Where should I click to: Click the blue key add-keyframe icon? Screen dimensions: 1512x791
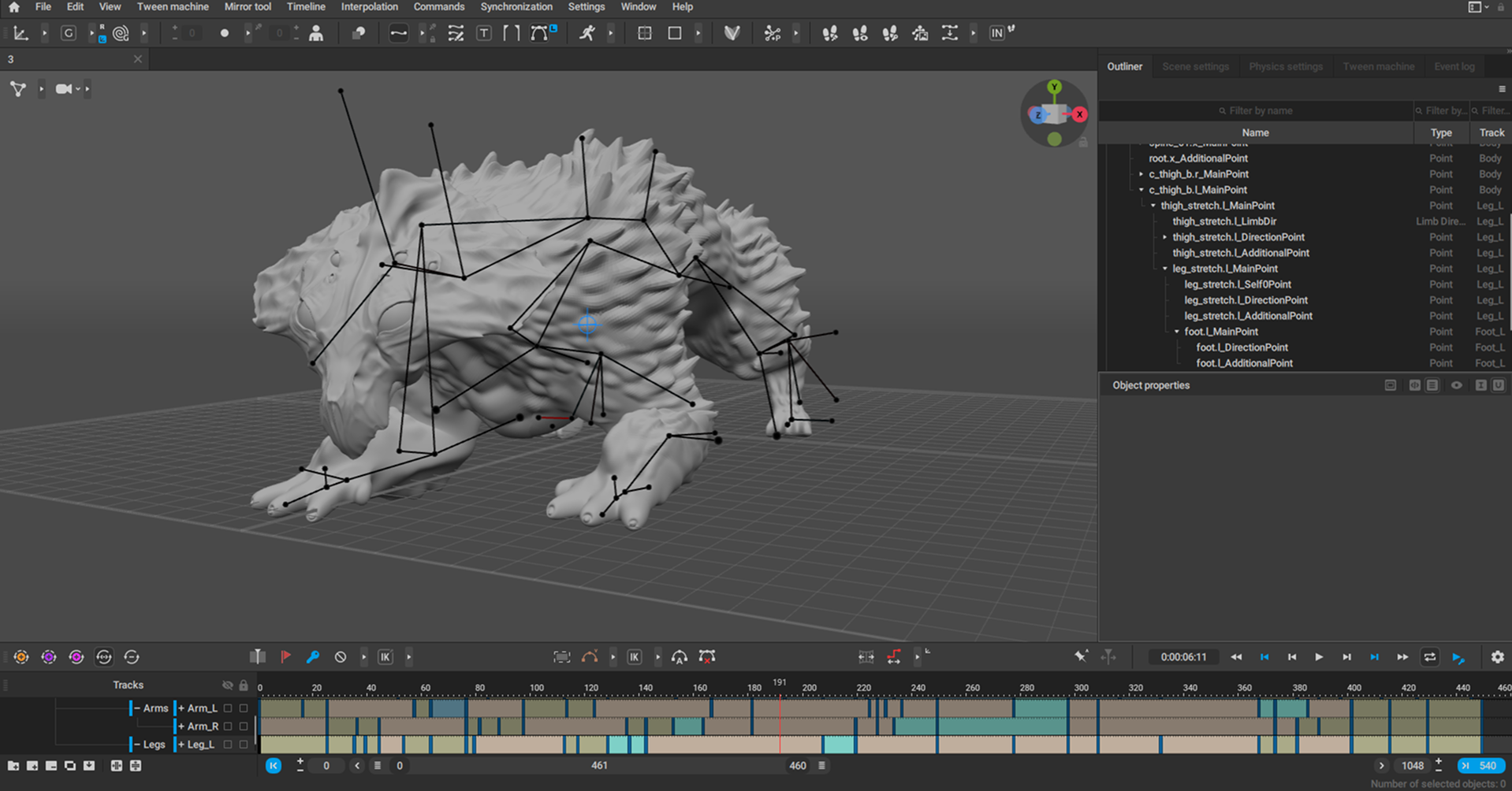(313, 656)
